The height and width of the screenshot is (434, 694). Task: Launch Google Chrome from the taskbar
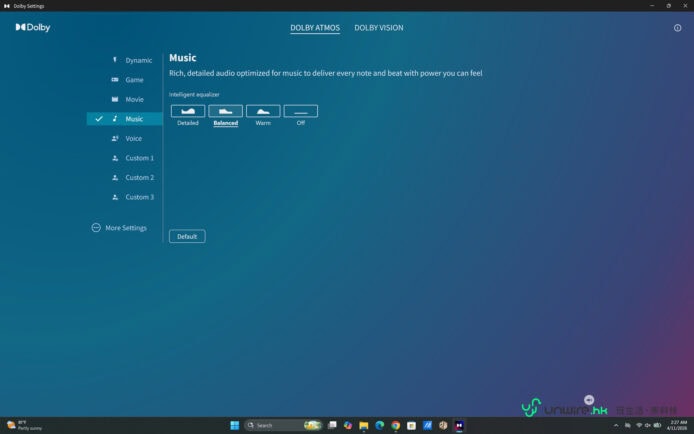(x=396, y=425)
